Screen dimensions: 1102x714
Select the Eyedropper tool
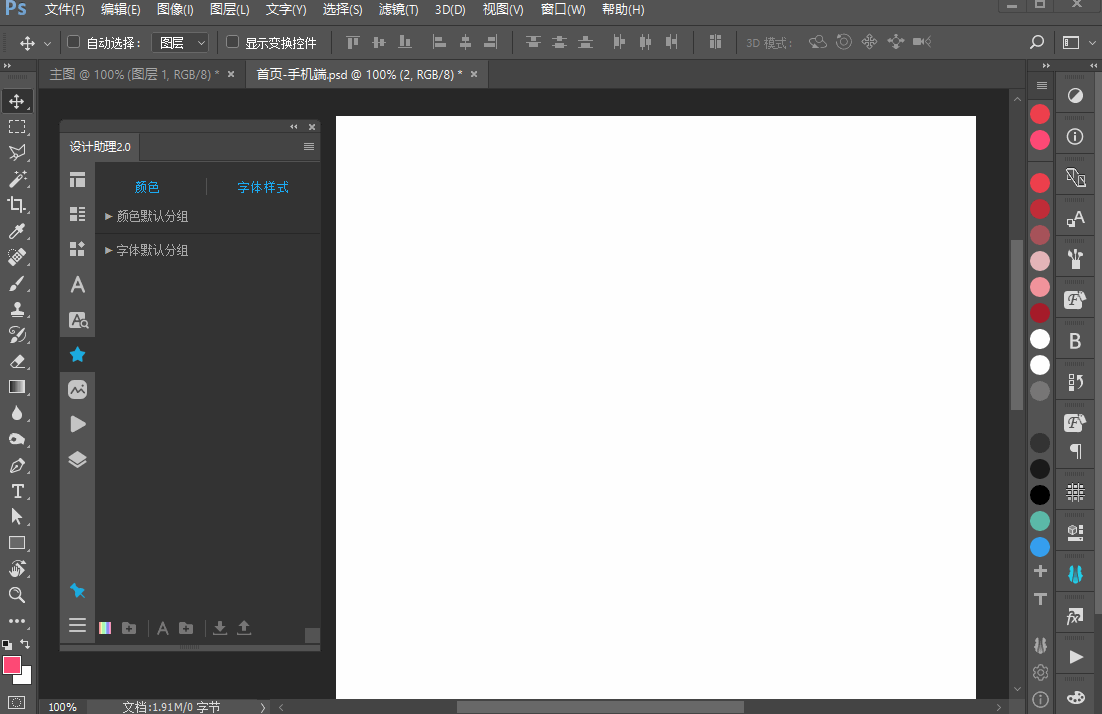[17, 231]
